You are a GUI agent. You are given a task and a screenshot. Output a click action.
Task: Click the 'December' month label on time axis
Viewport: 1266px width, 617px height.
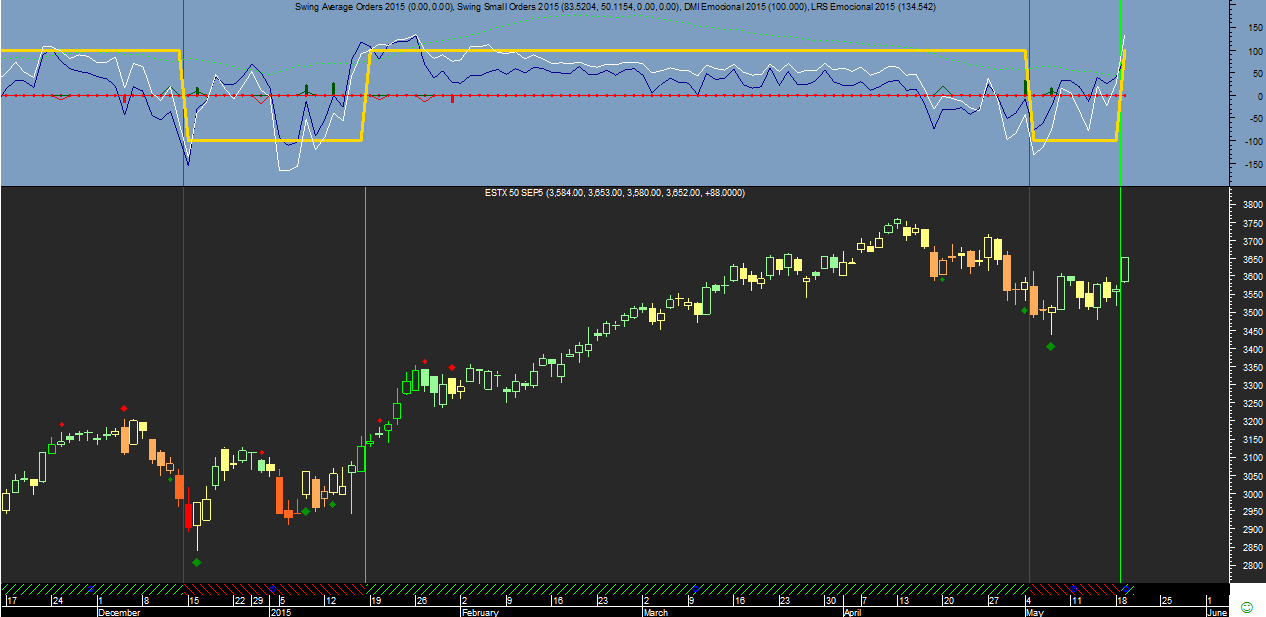[x=120, y=611]
